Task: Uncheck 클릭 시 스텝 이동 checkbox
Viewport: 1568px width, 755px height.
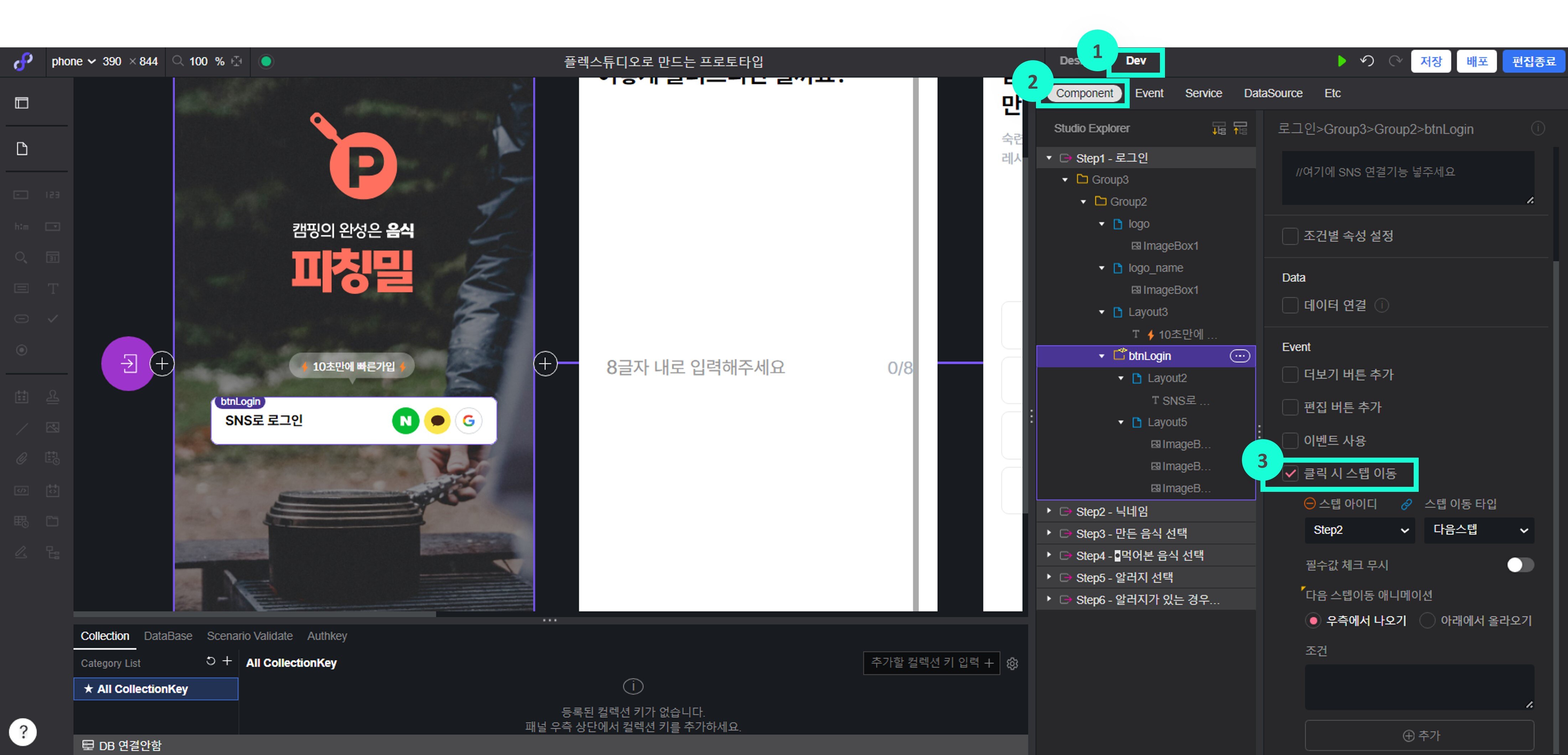Action: [x=1290, y=473]
